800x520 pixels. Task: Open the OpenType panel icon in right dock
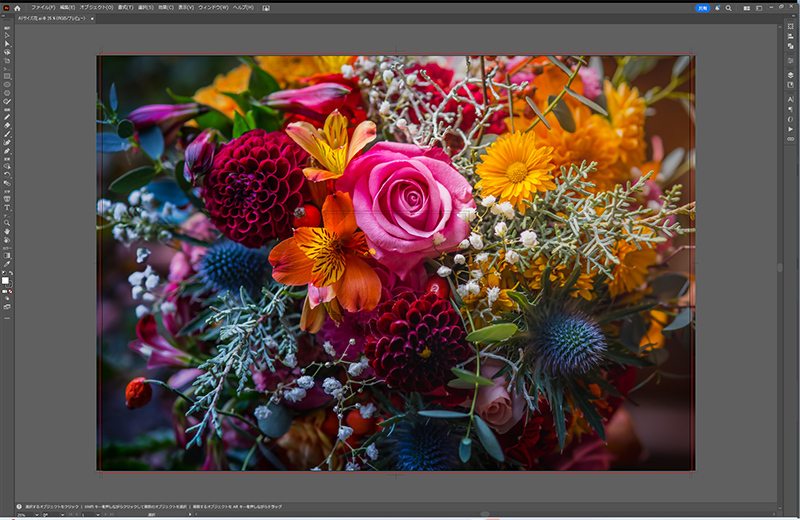[790, 119]
